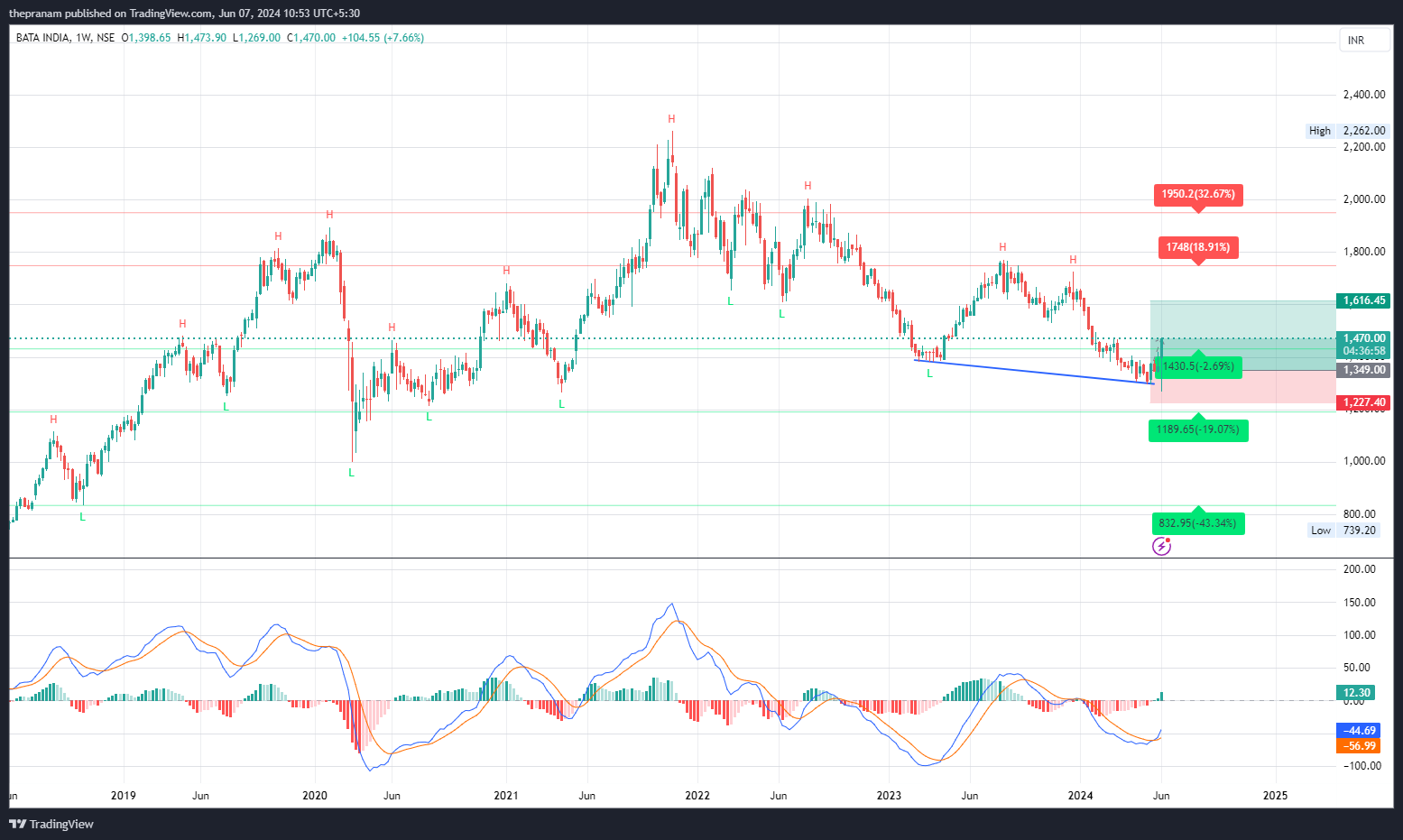Click the 2,400.00 price axis label

pyautogui.click(x=1364, y=95)
